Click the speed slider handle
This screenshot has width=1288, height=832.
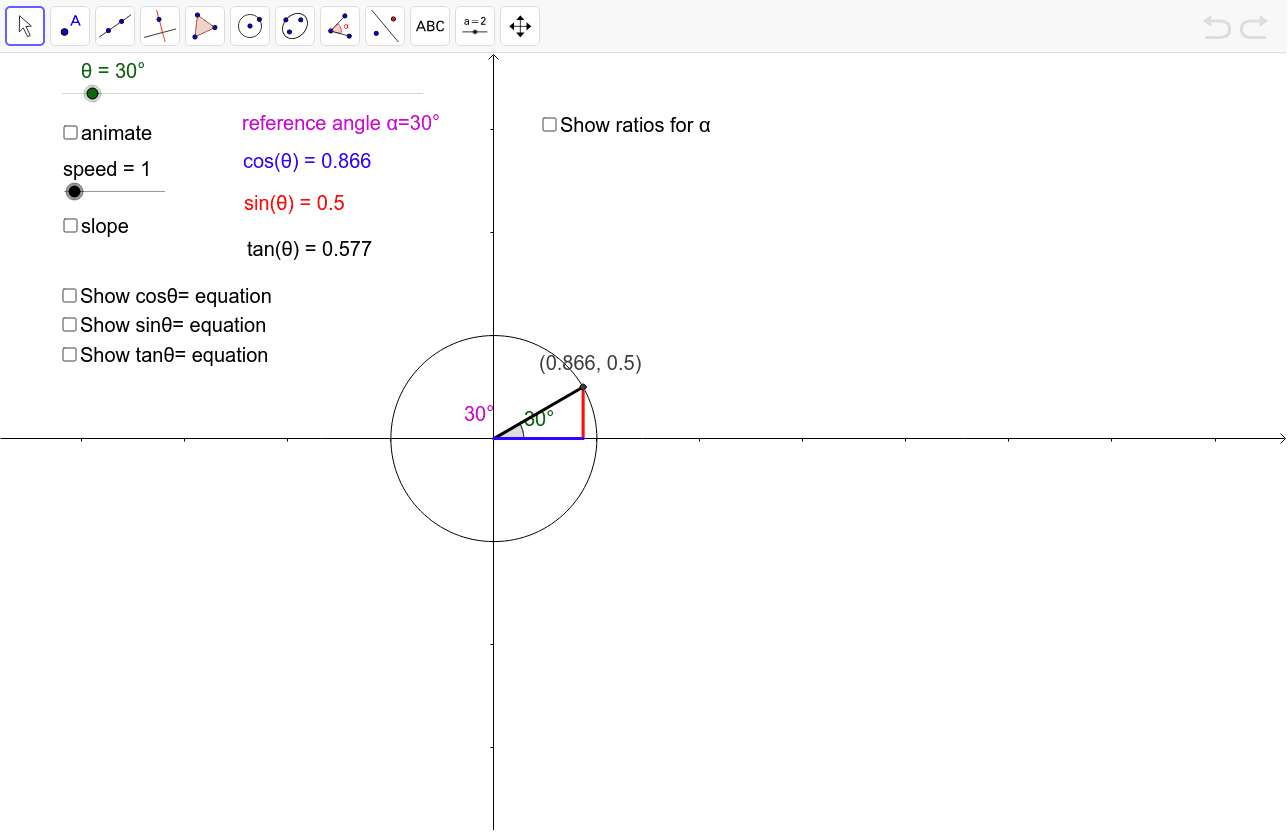(x=74, y=191)
